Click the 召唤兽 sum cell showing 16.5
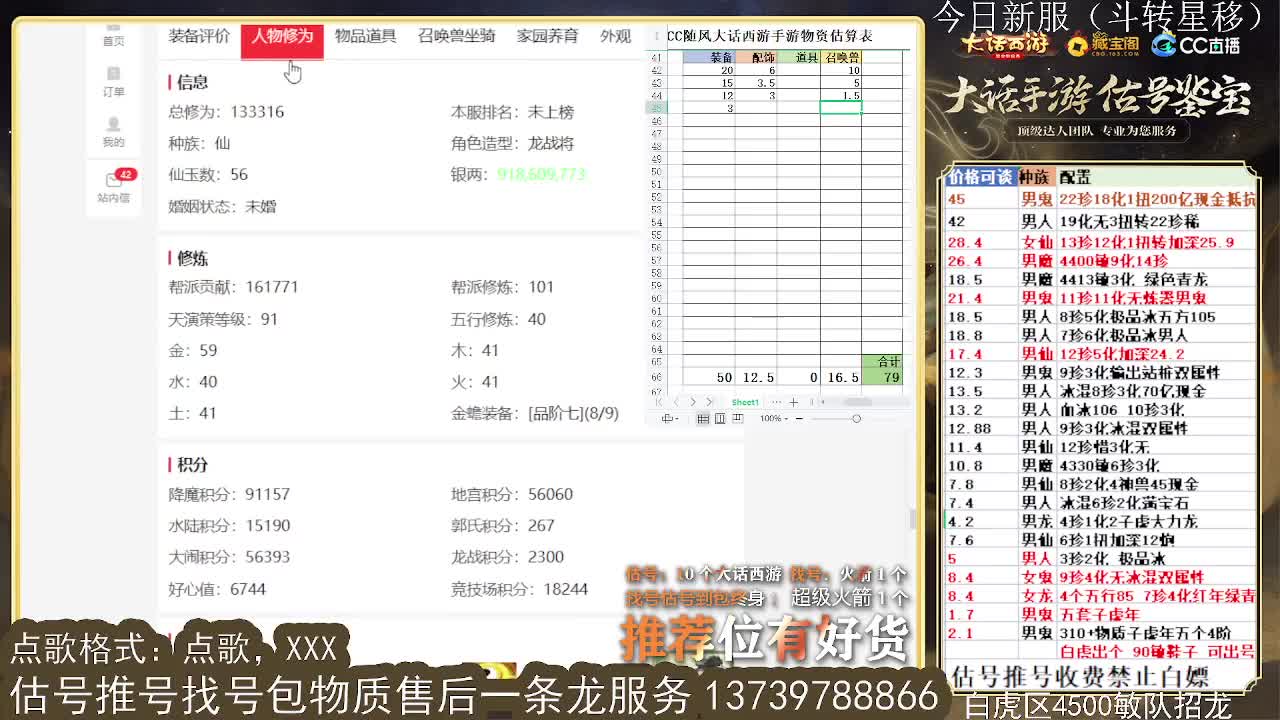Screen dimensions: 1280x720 [x=840, y=377]
